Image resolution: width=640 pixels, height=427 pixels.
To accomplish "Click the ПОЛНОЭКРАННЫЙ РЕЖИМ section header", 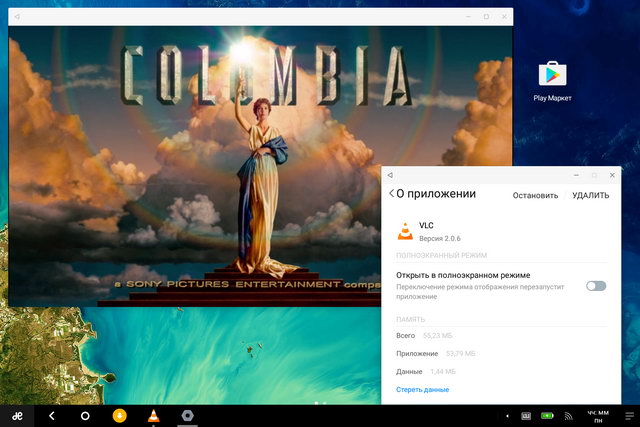I will tap(441, 256).
